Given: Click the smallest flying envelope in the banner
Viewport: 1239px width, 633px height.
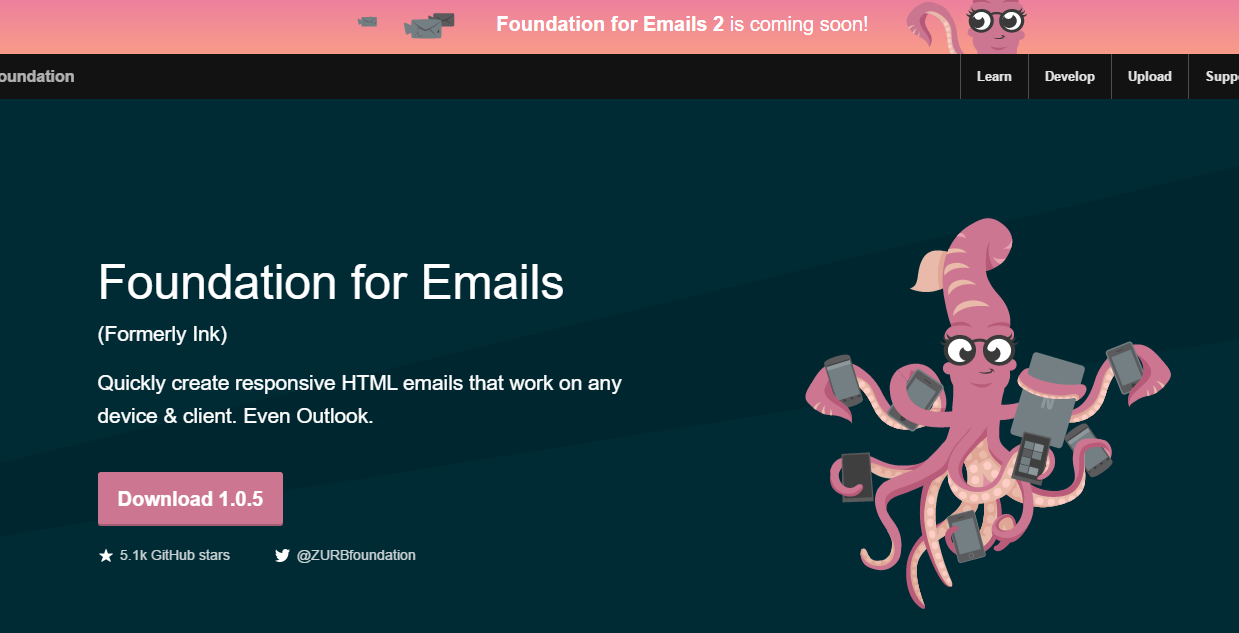Looking at the screenshot, I should (368, 22).
